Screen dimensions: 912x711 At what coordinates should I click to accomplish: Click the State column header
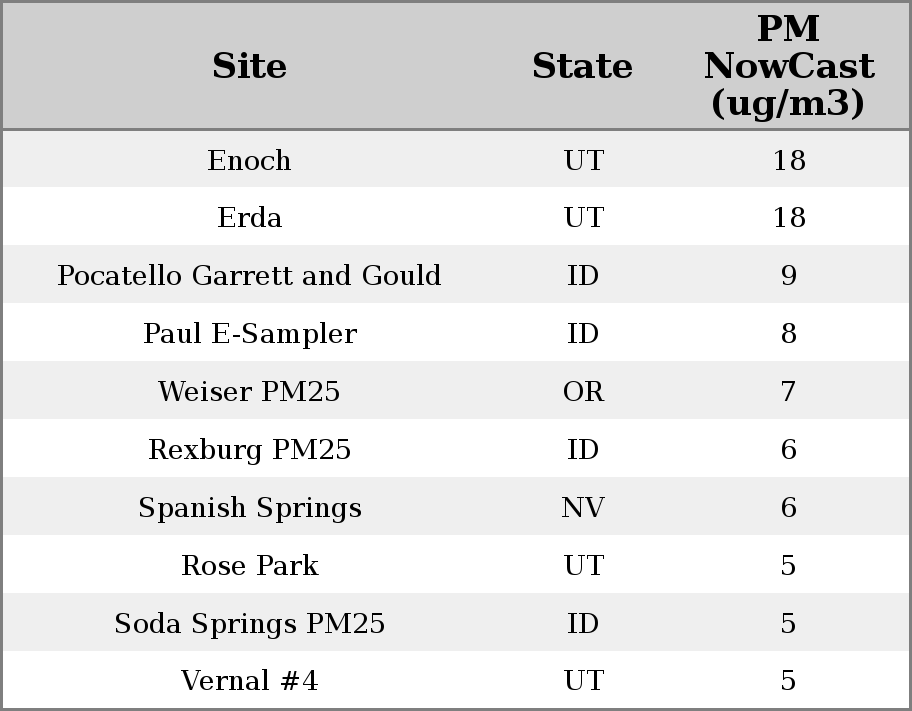(x=582, y=66)
